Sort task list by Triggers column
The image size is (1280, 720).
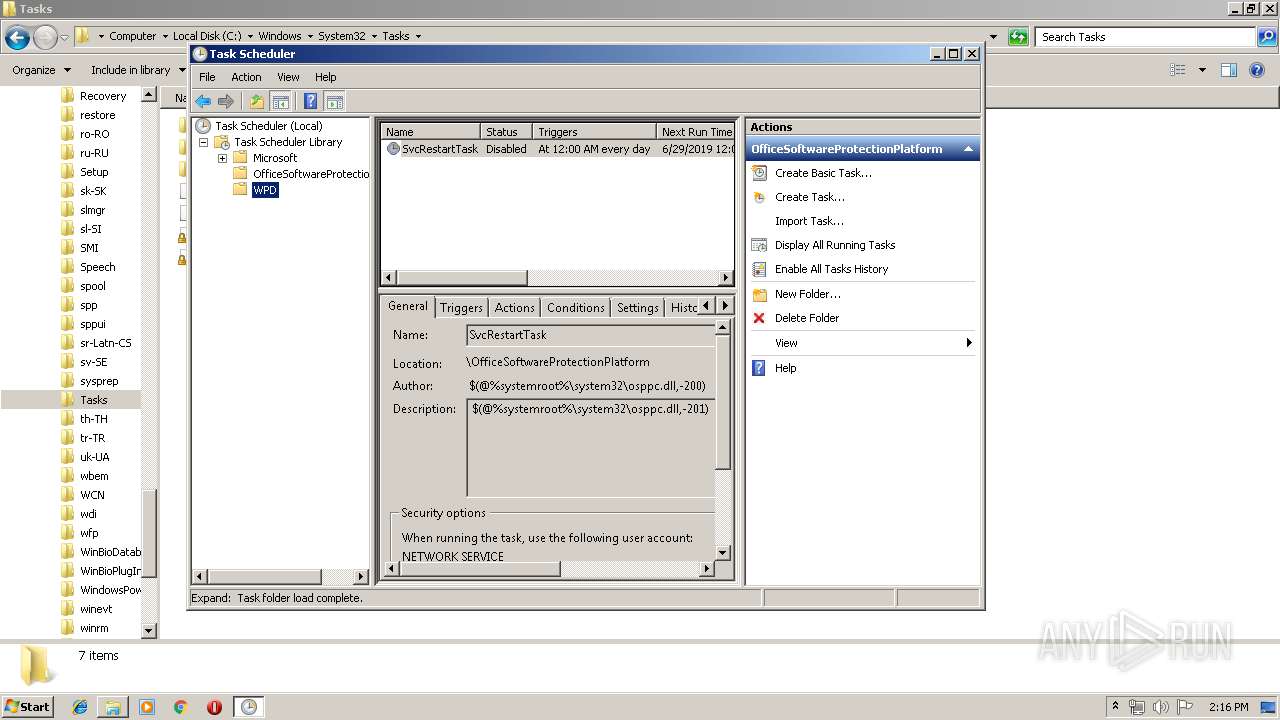tap(594, 132)
